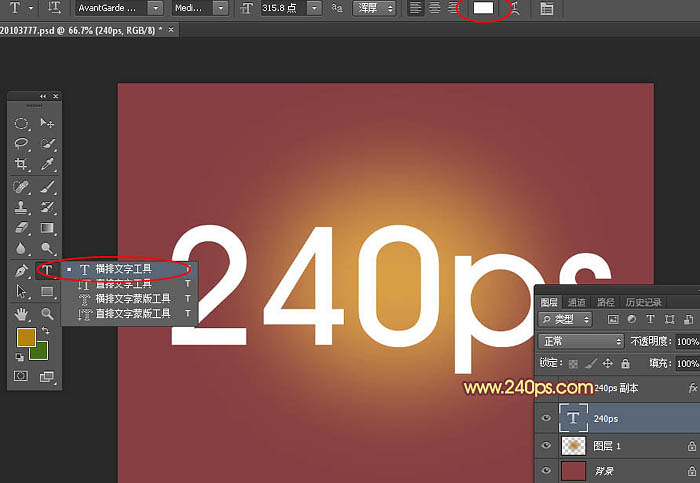Filter layers by pixel layers
The width and height of the screenshot is (700, 483).
(613, 319)
